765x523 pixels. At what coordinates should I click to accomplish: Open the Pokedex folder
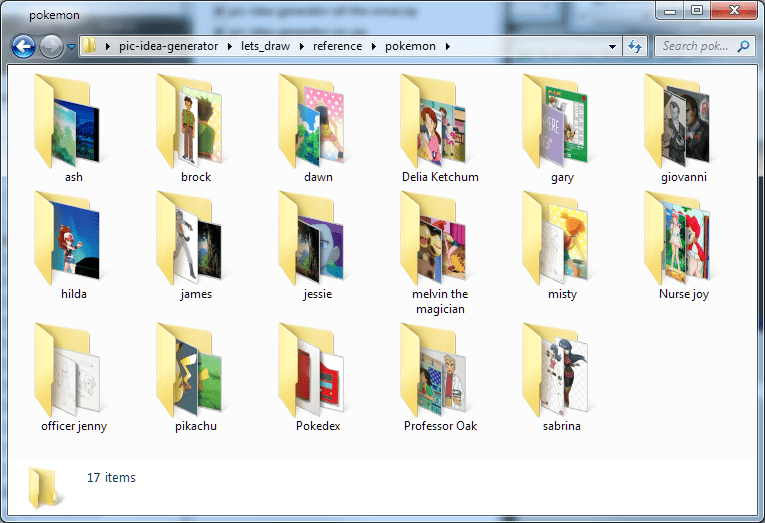318,373
